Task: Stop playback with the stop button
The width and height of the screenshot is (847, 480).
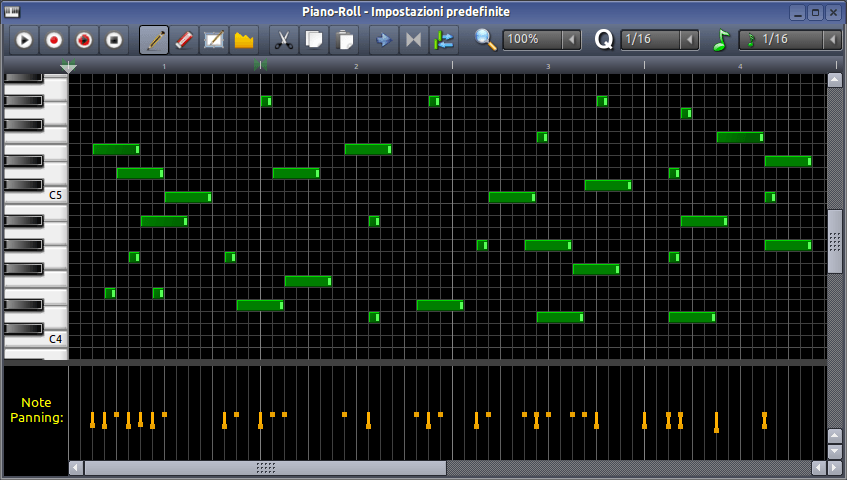Action: point(114,40)
